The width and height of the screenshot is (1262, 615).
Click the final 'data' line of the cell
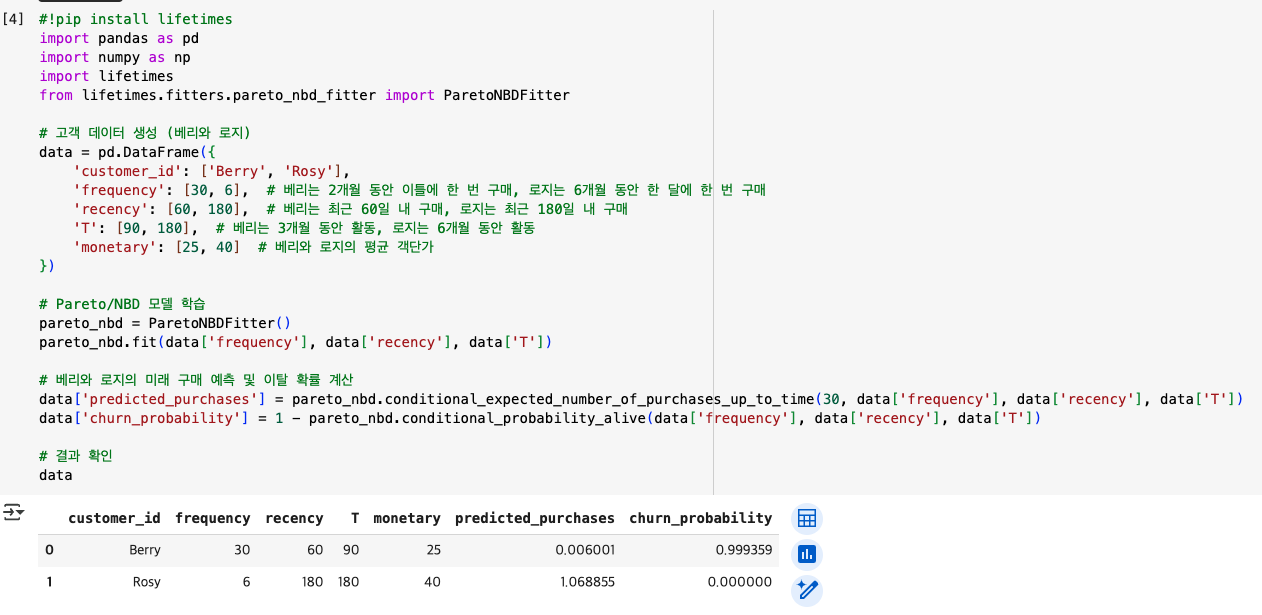56,475
